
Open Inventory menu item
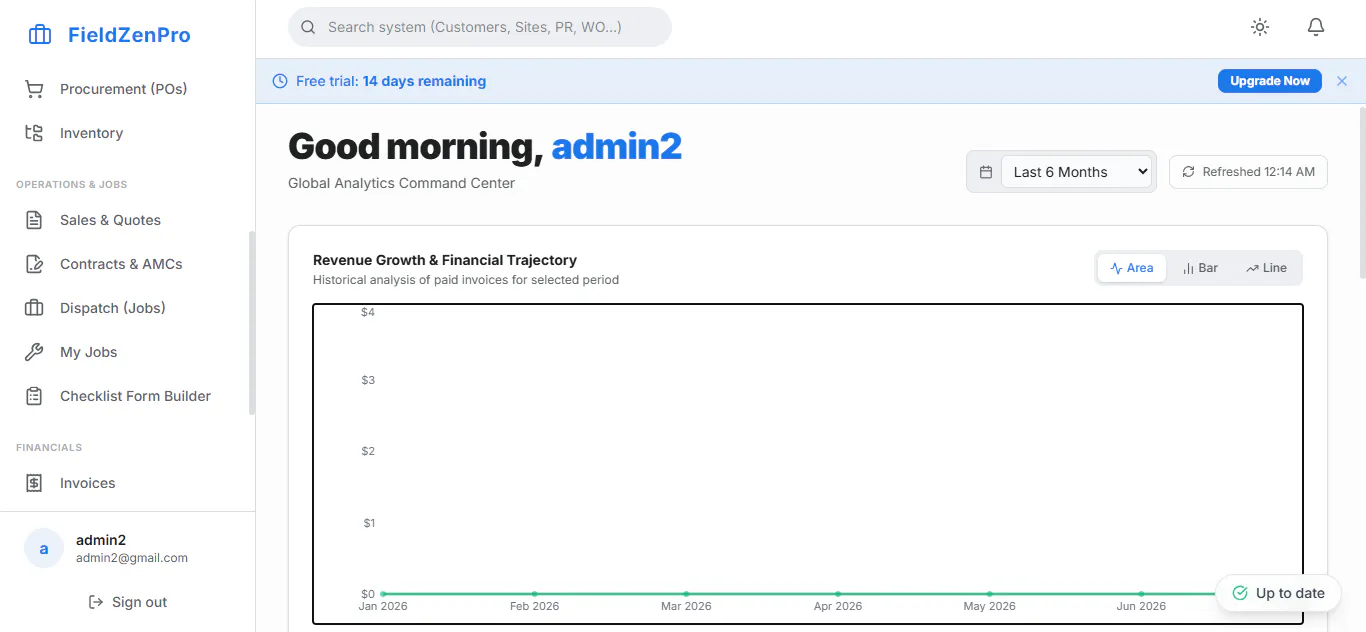[124, 133]
